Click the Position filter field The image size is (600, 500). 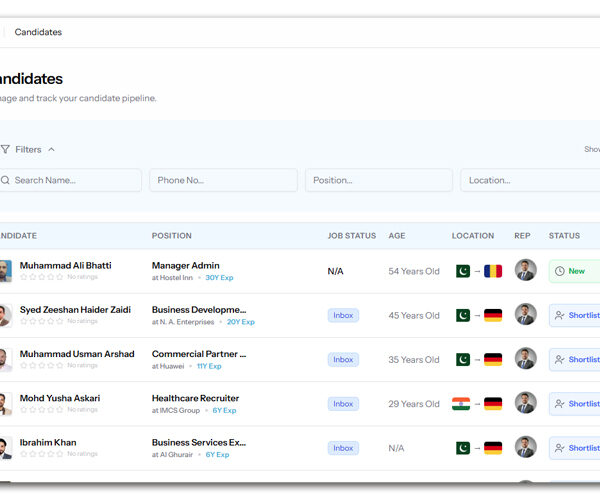tap(378, 180)
